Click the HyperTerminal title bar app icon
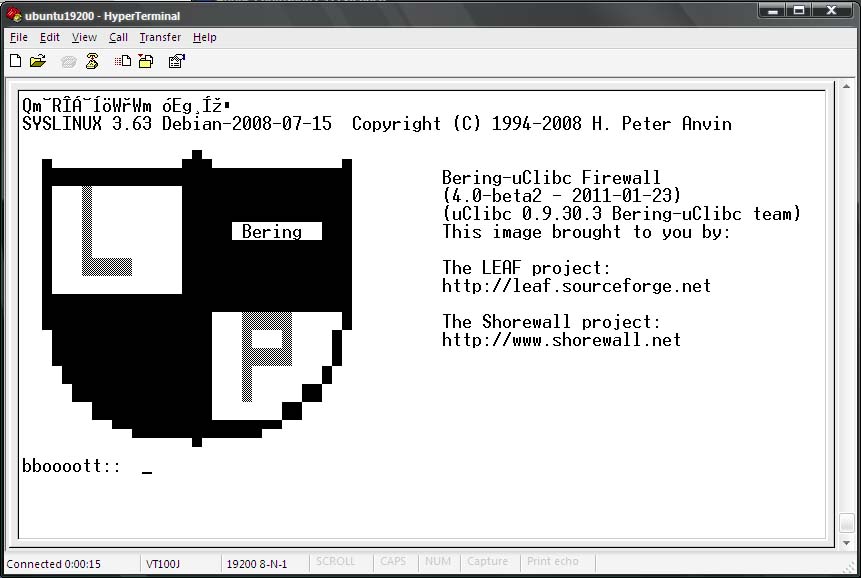This screenshot has width=861, height=578. 14,15
